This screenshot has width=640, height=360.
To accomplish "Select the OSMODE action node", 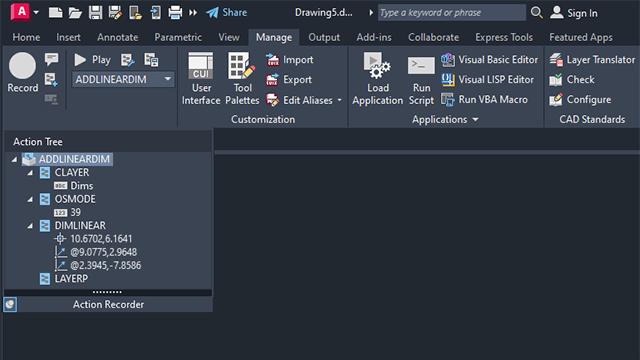I will 67,199.
